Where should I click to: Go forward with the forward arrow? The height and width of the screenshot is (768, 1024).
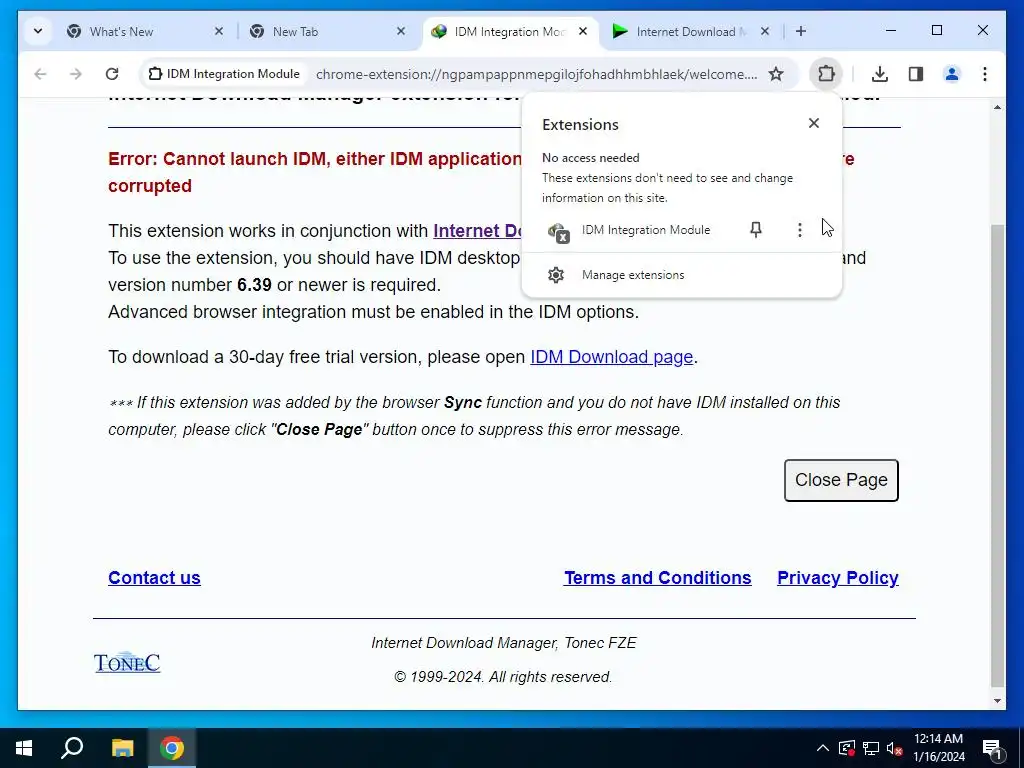(x=76, y=74)
